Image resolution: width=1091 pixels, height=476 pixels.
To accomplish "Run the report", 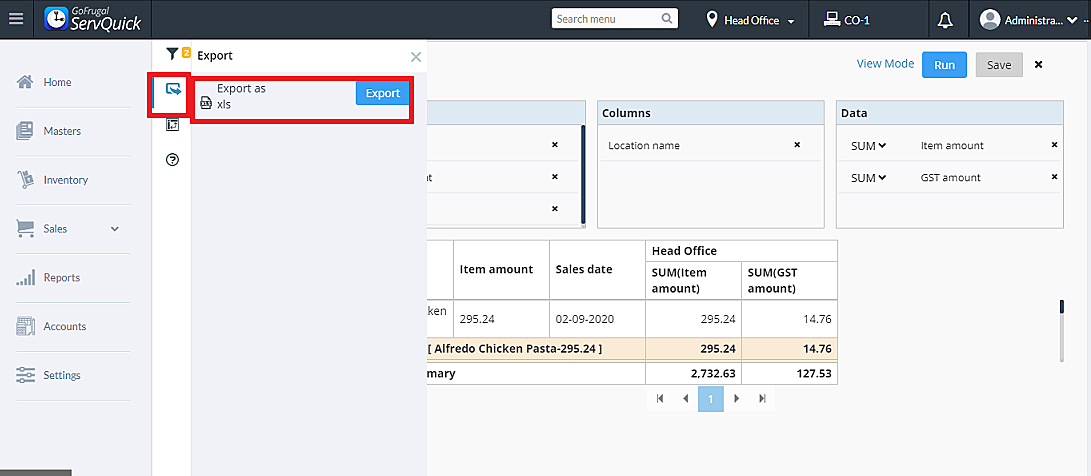I will click(x=944, y=65).
